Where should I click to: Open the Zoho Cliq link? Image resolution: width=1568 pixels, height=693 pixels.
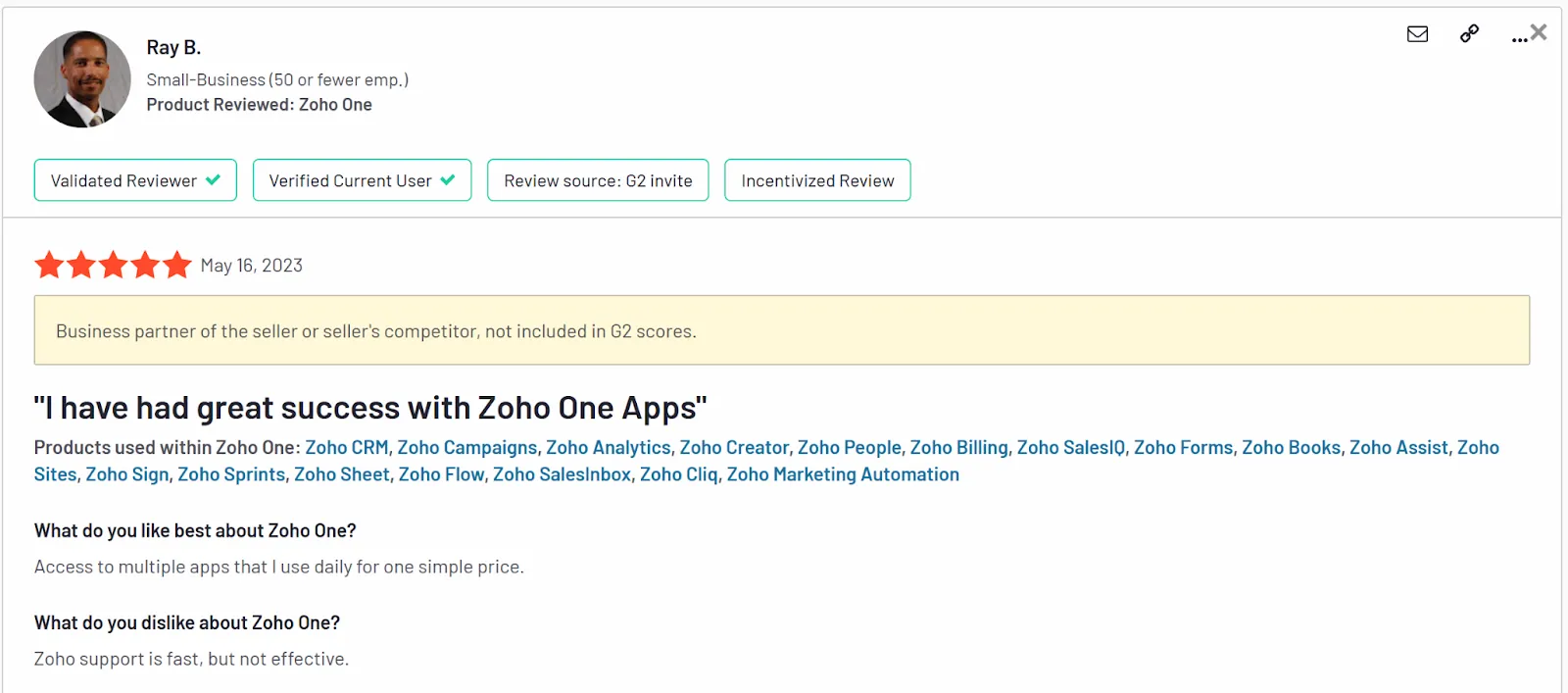[679, 474]
